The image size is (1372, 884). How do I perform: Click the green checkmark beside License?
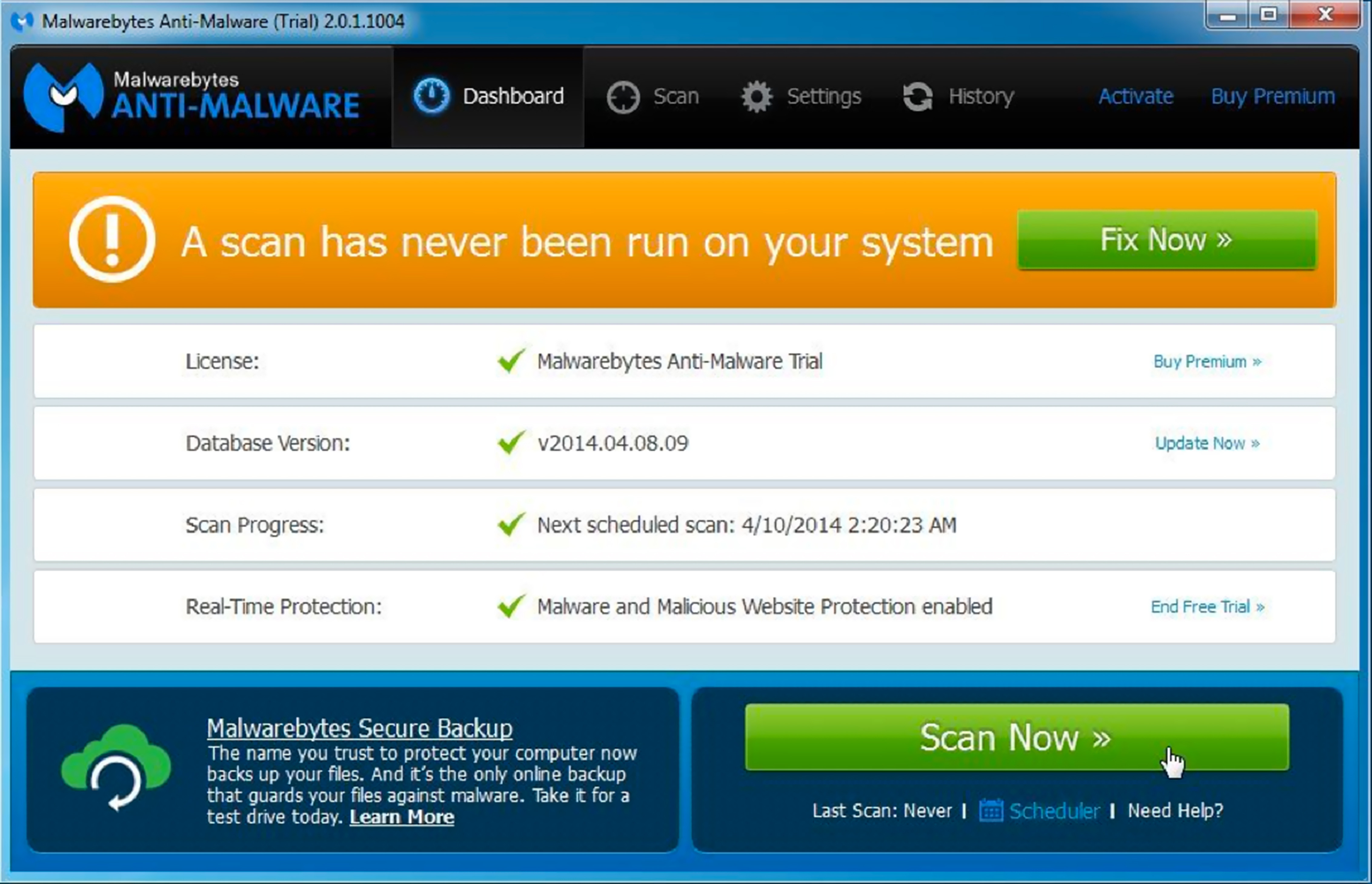point(511,361)
